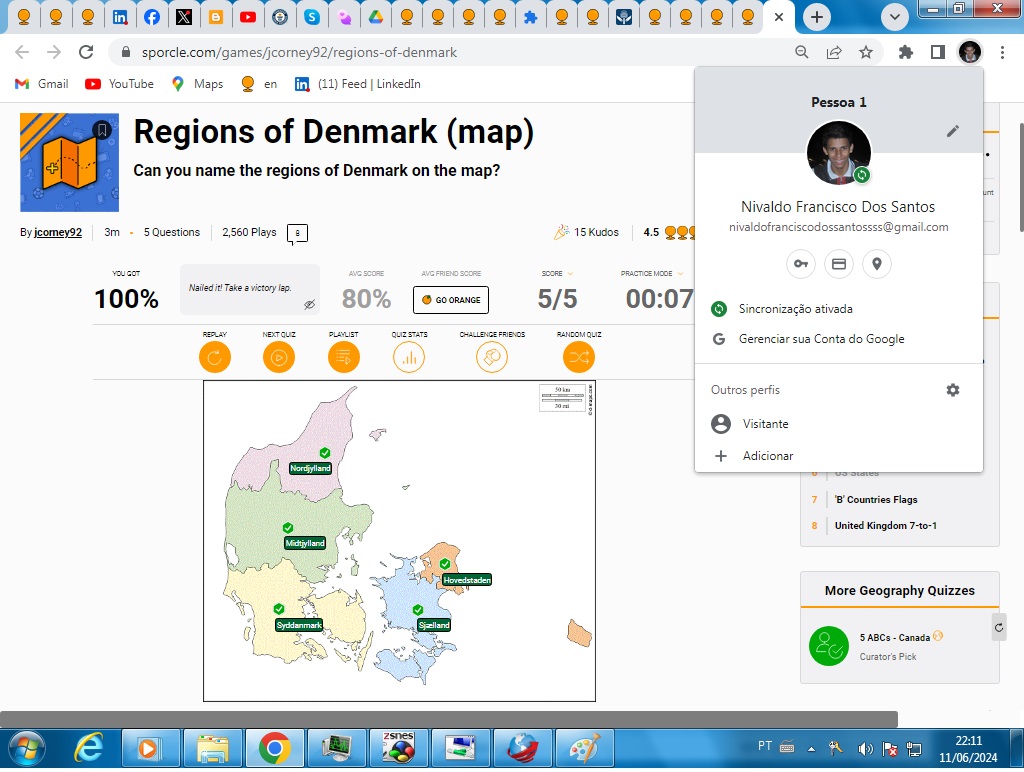
Task: Open jcorney92's profile link
Action: [x=57, y=232]
